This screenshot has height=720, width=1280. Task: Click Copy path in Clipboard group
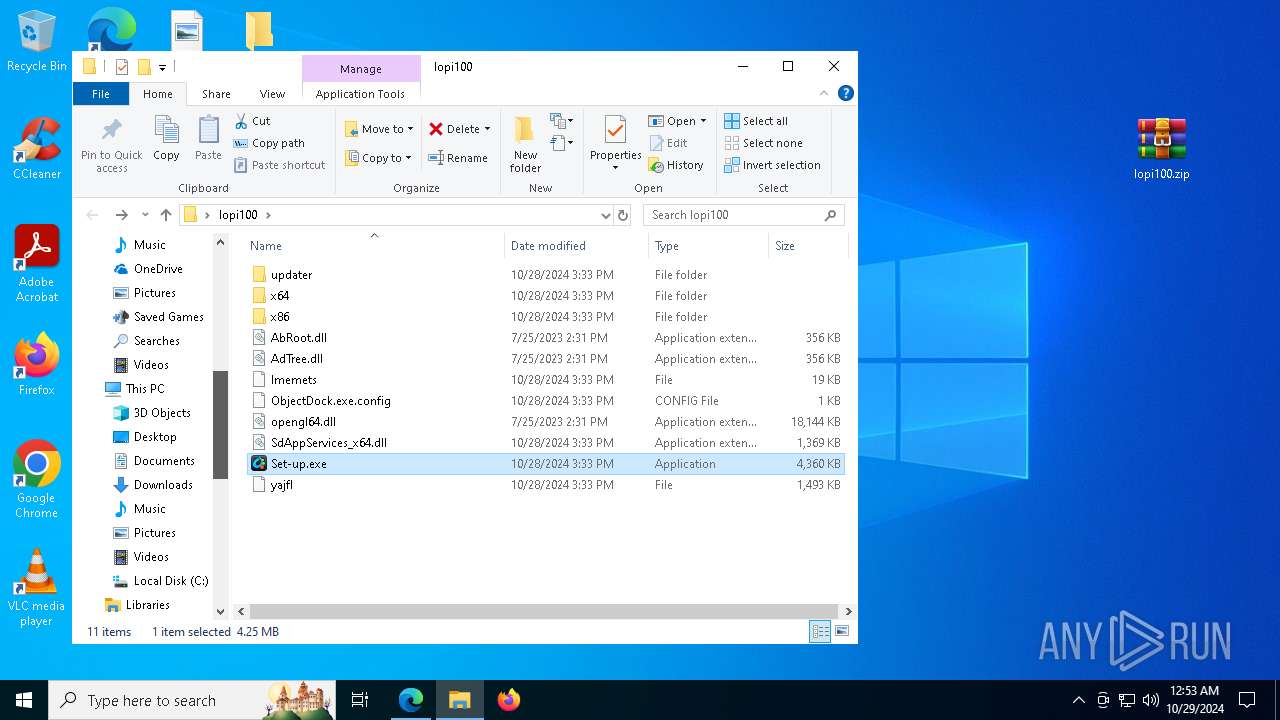pos(269,143)
